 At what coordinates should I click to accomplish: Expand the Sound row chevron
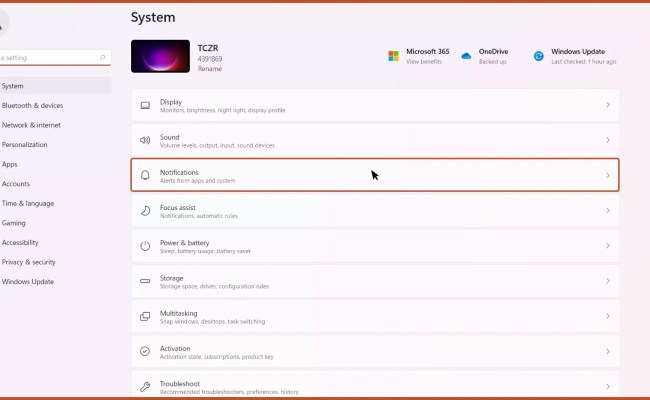click(x=608, y=140)
